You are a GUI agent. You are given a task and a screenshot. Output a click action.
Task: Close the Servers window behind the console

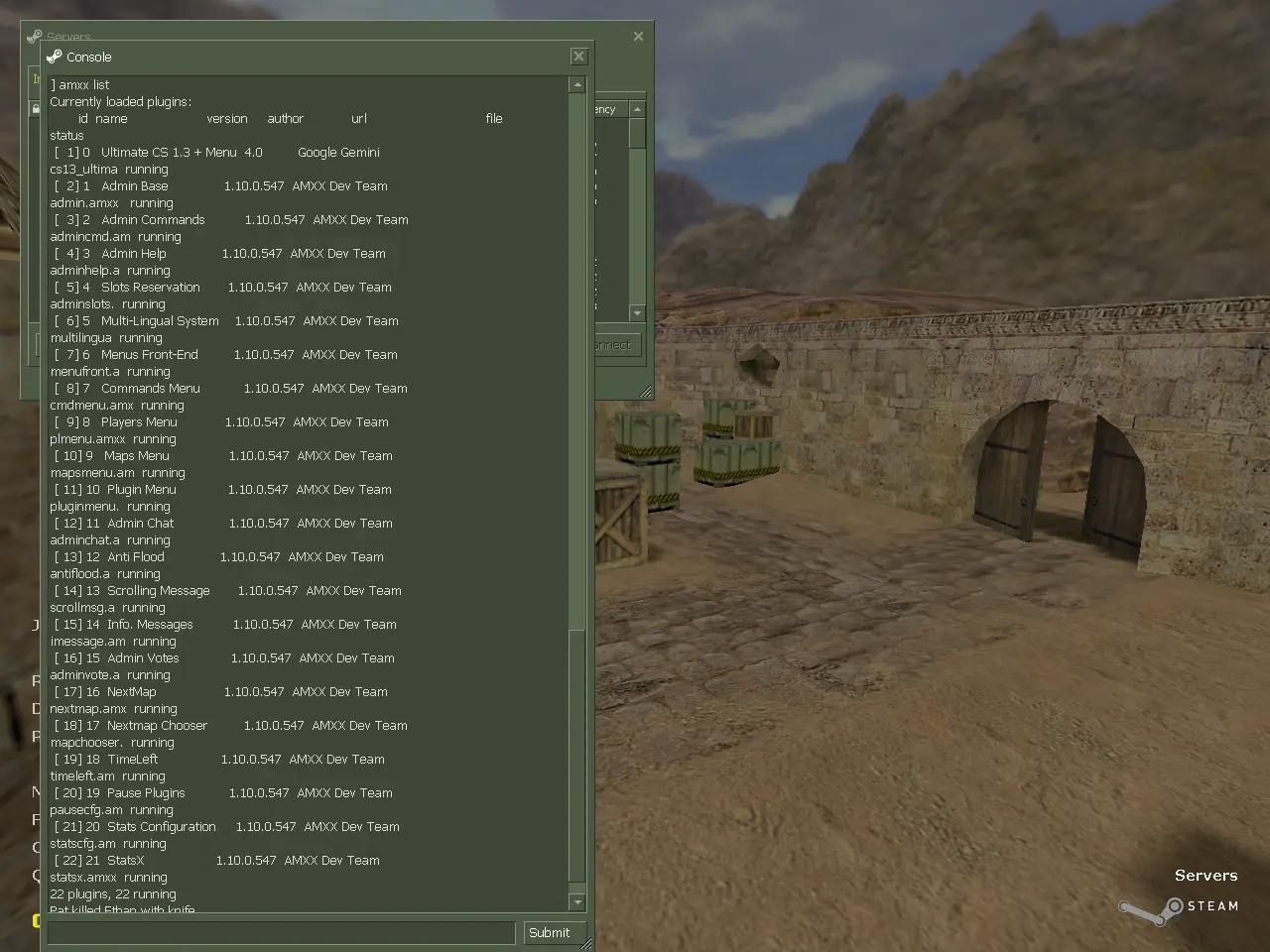(638, 36)
